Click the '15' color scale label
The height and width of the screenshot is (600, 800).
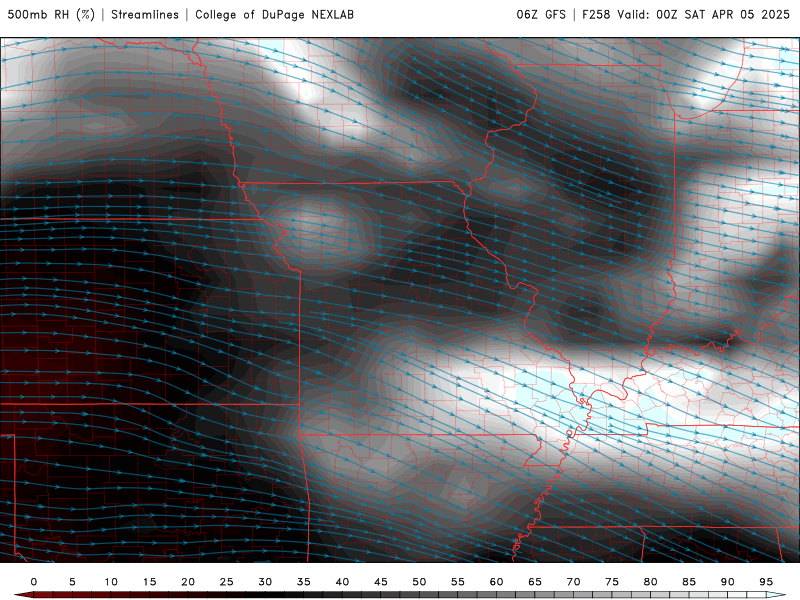tap(149, 582)
